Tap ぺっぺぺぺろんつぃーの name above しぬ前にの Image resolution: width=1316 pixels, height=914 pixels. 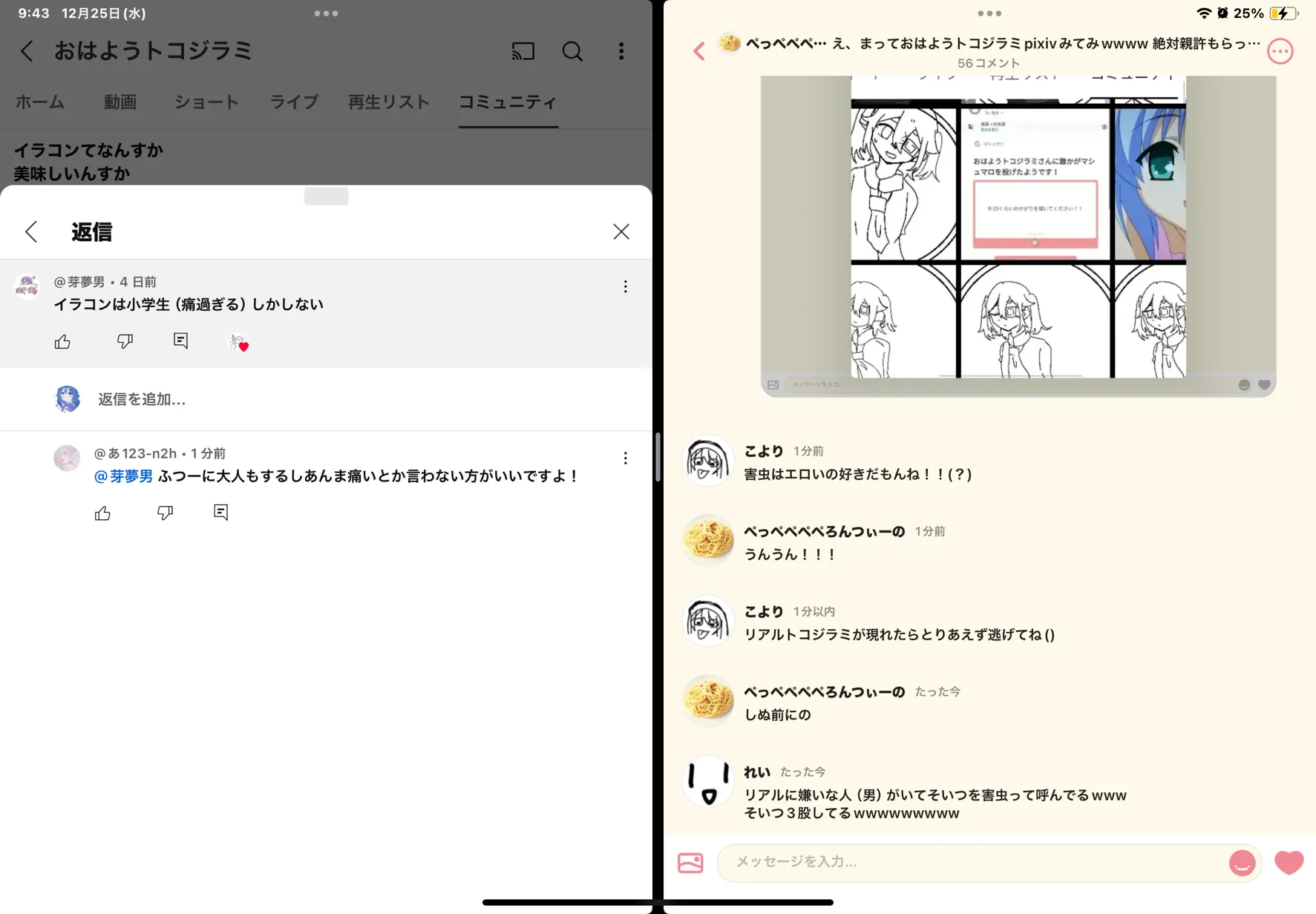(824, 691)
